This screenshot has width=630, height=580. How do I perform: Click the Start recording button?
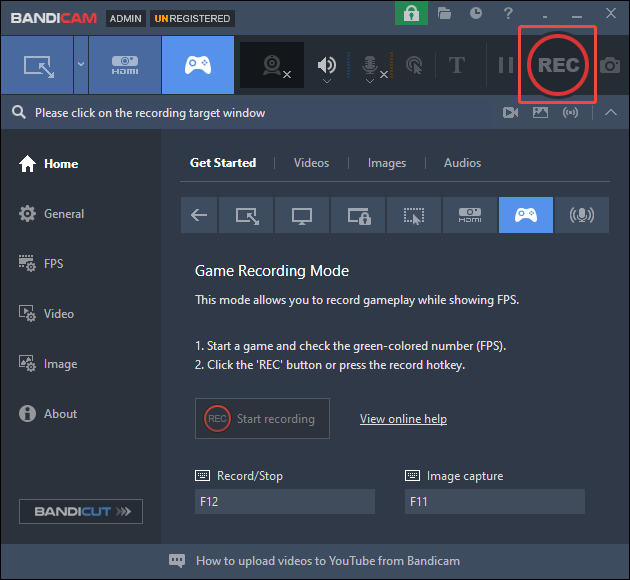(262, 419)
